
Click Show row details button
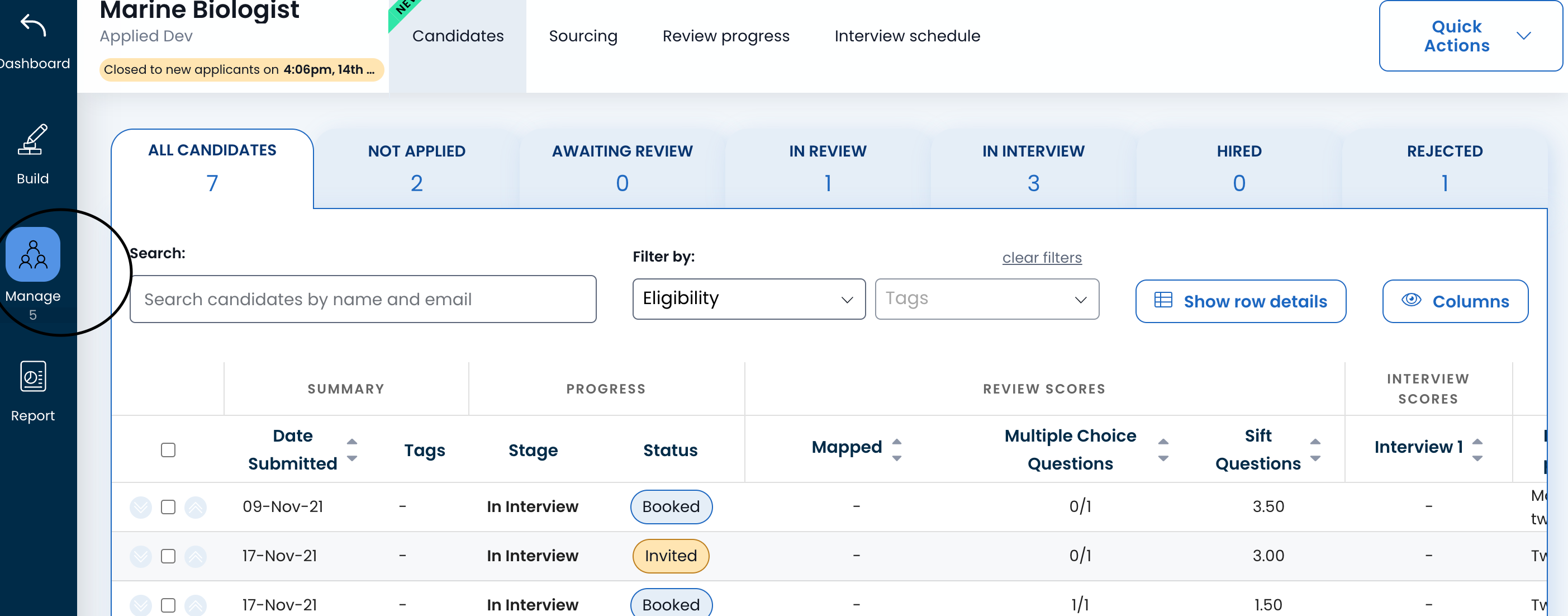1240,301
